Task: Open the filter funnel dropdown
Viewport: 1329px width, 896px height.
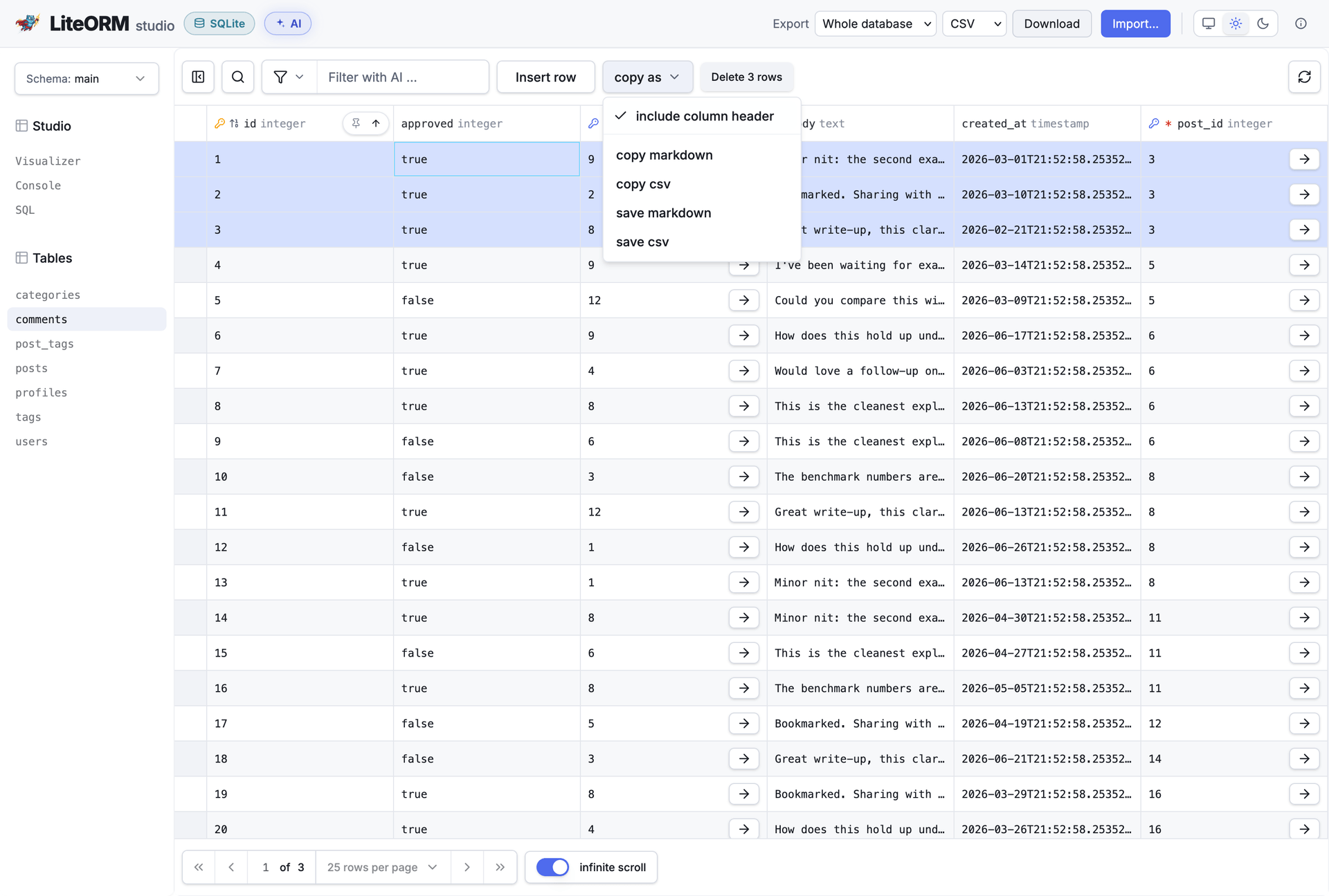Action: [289, 77]
